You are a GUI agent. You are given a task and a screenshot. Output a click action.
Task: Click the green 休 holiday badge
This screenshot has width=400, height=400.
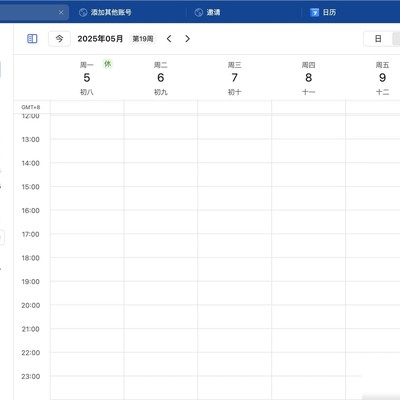107,64
